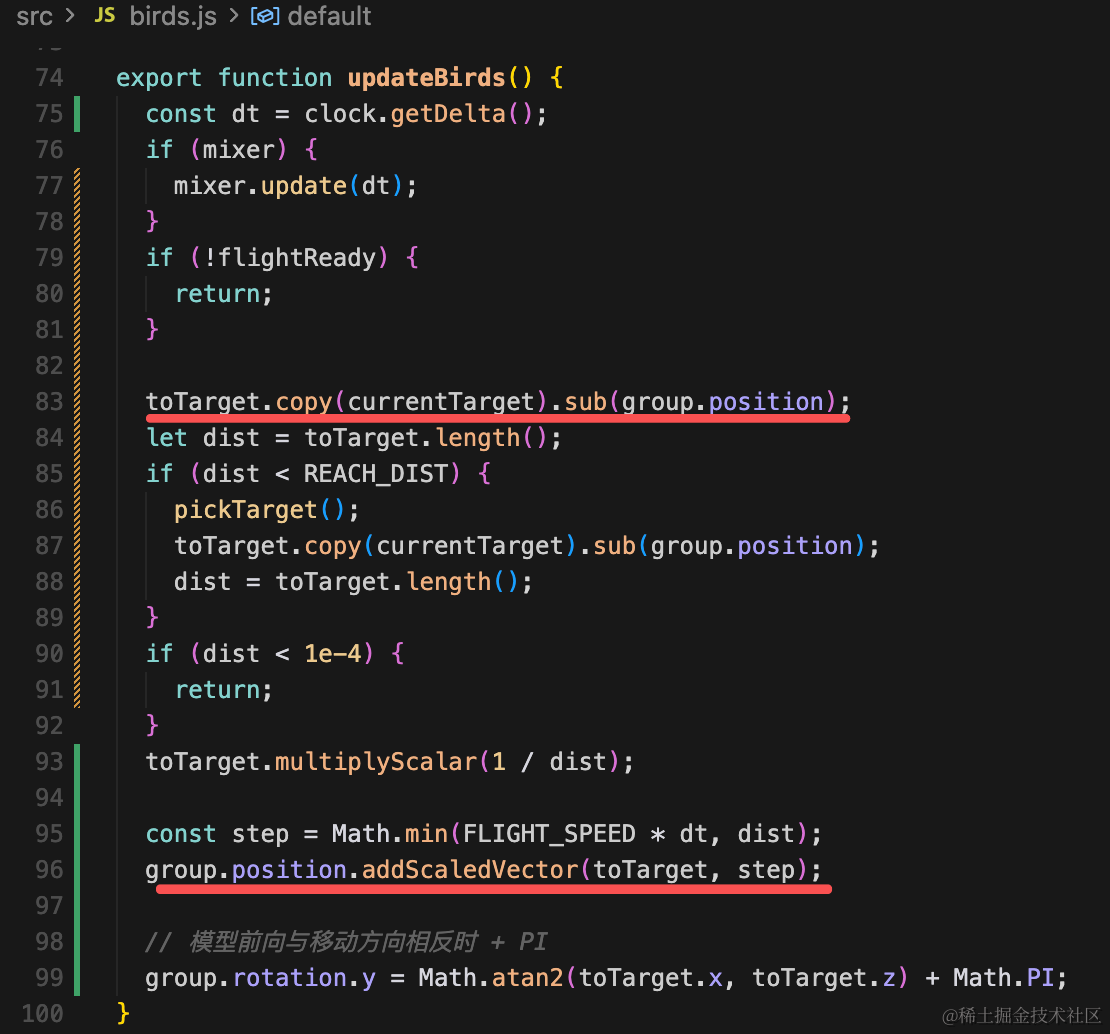Click Math.PI at end of line 99
The image size is (1110, 1034).
click(1002, 978)
